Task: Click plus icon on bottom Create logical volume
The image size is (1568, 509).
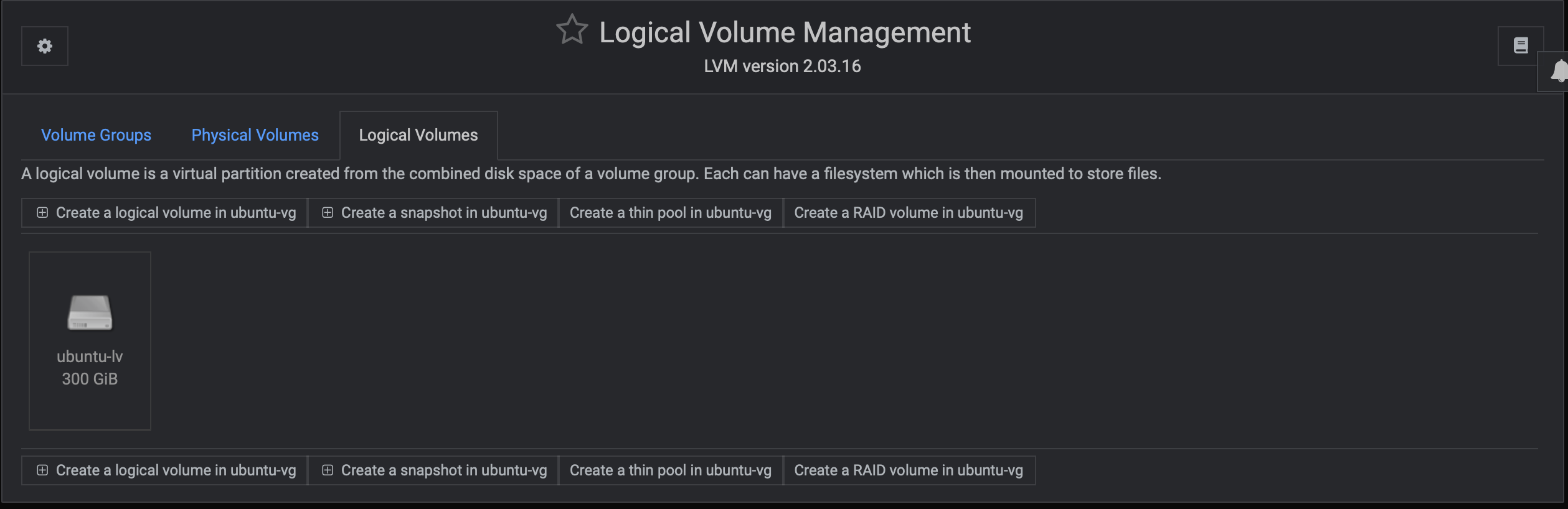Action: tap(42, 470)
